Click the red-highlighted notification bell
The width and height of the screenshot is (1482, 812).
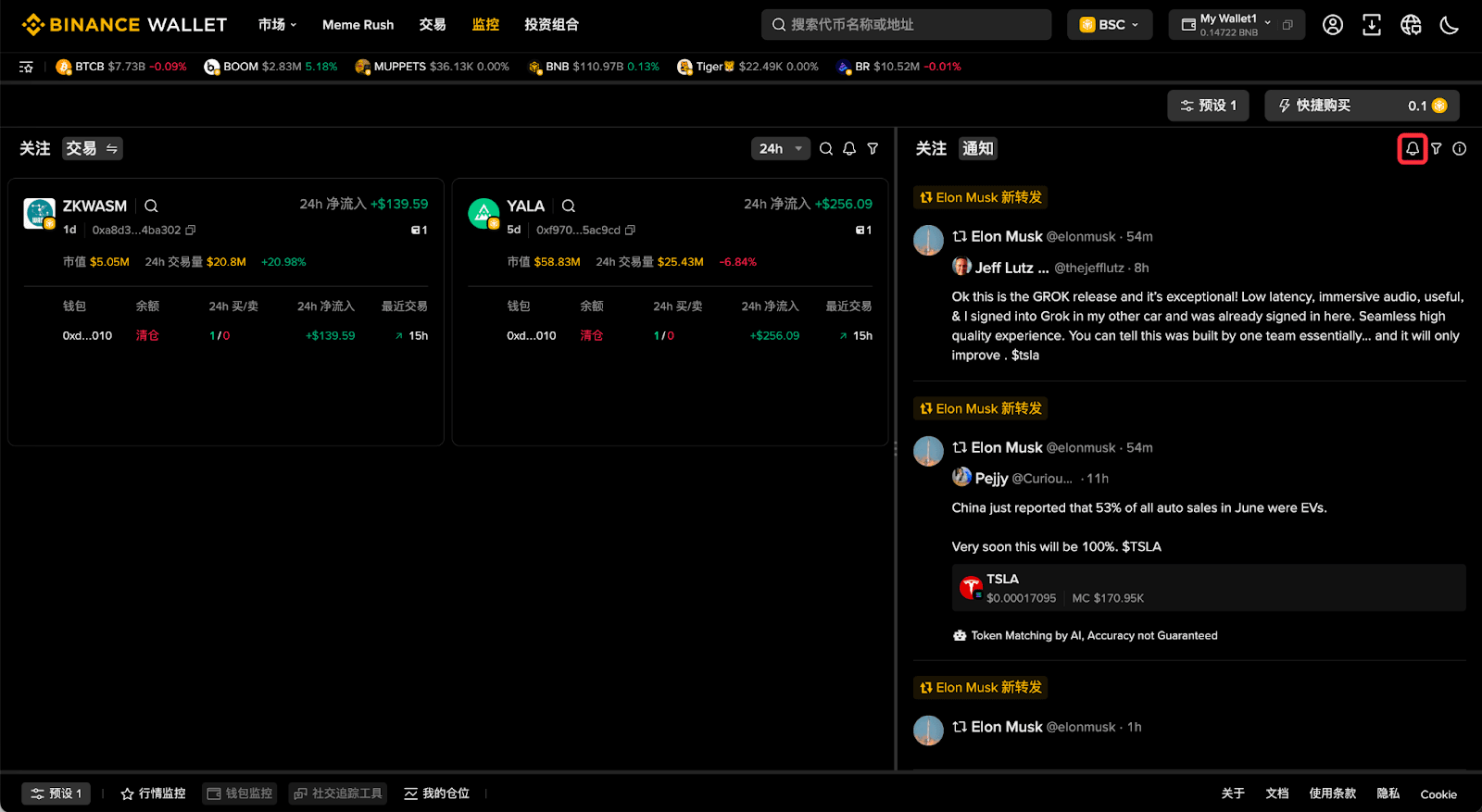[x=1413, y=148]
